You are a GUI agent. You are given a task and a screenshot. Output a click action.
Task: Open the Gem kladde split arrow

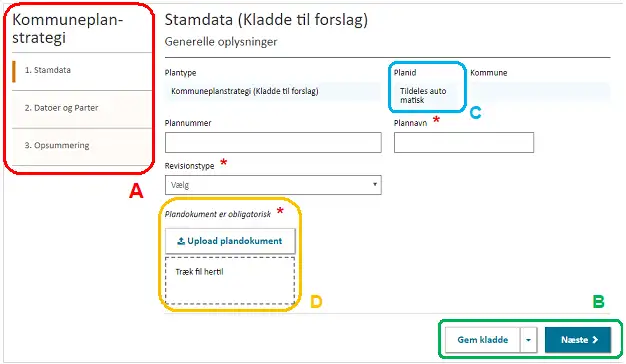529,340
